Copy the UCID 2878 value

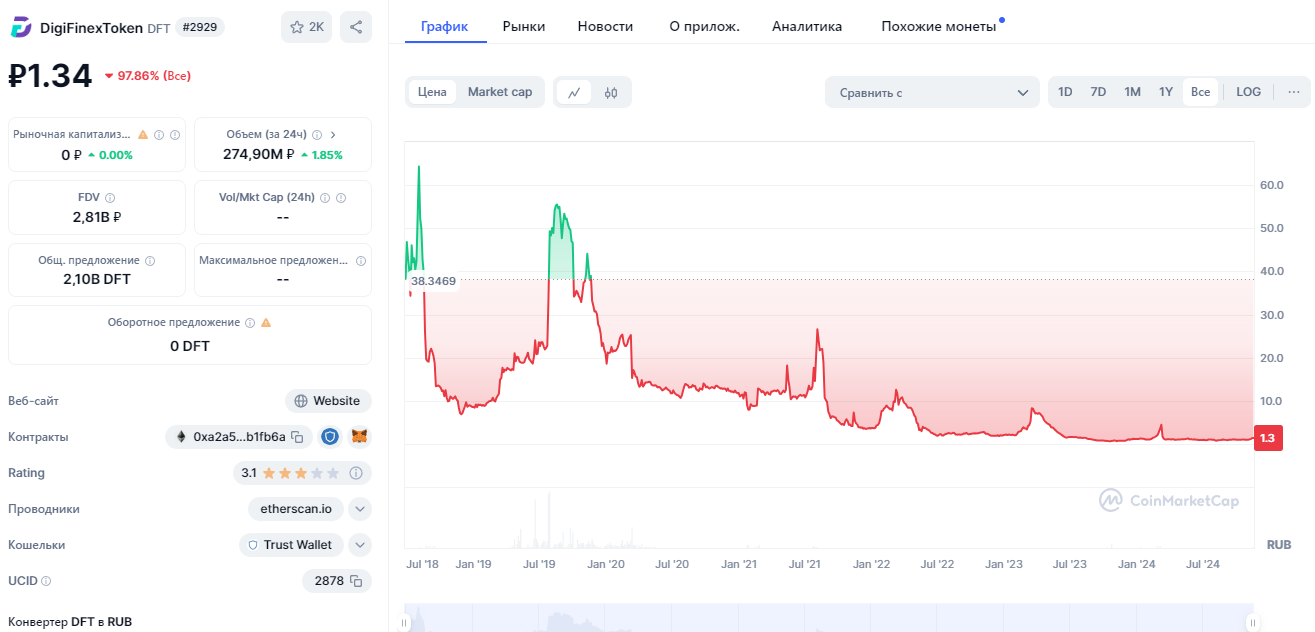pos(358,581)
